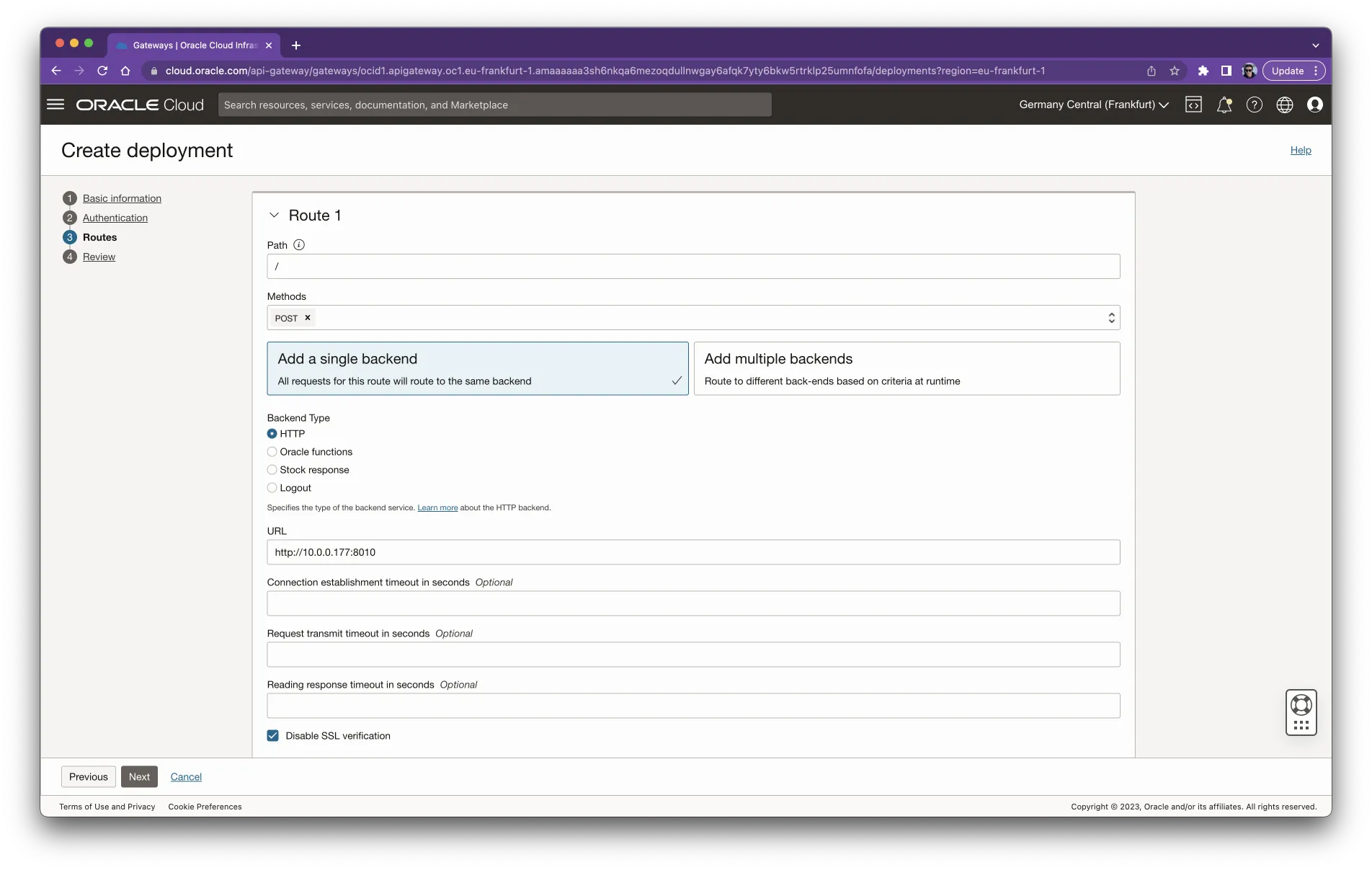Open Cookie Preferences
This screenshot has height=870, width=1372.
(205, 807)
